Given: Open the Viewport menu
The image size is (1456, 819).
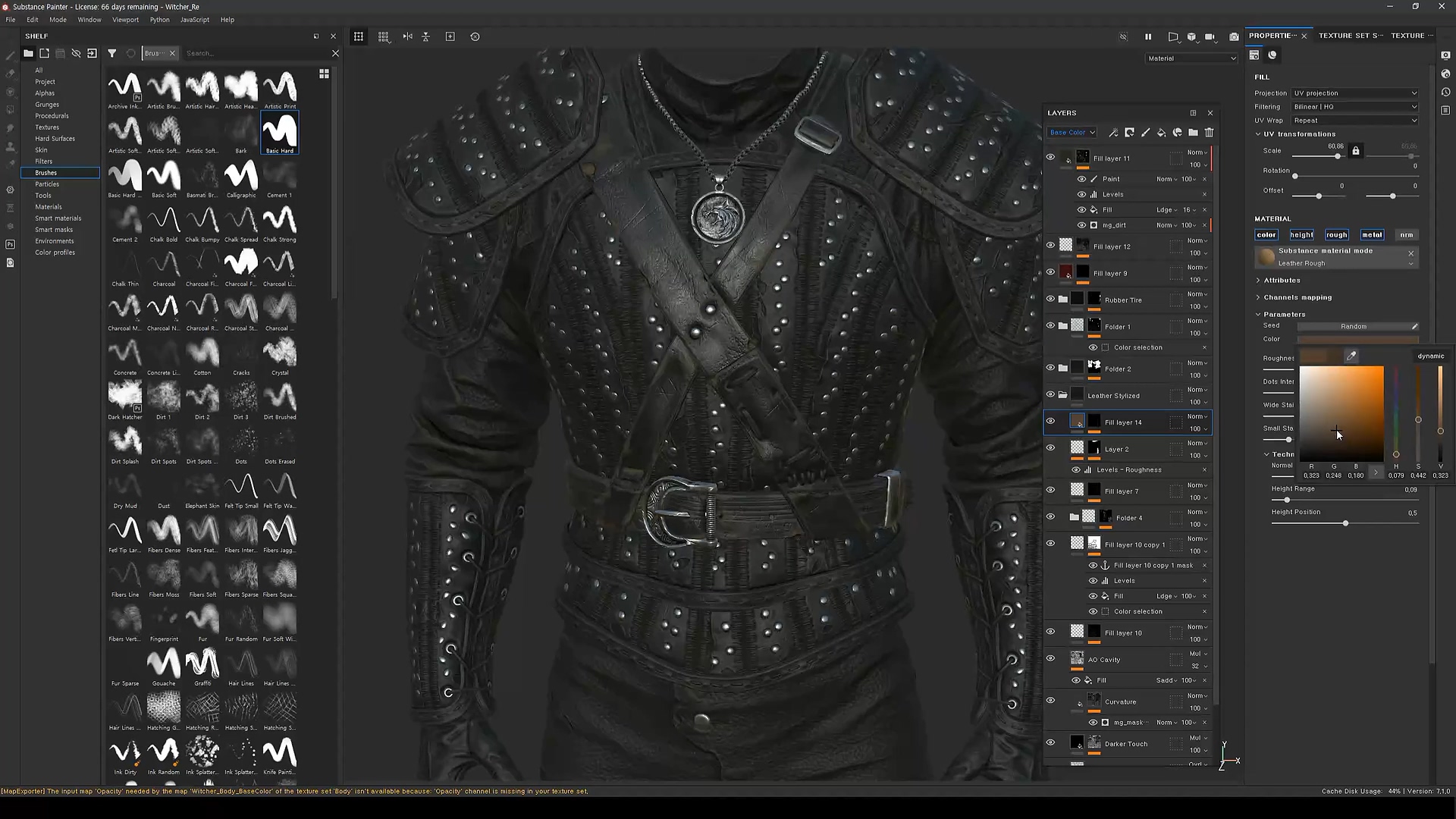Looking at the screenshot, I should pos(125,20).
